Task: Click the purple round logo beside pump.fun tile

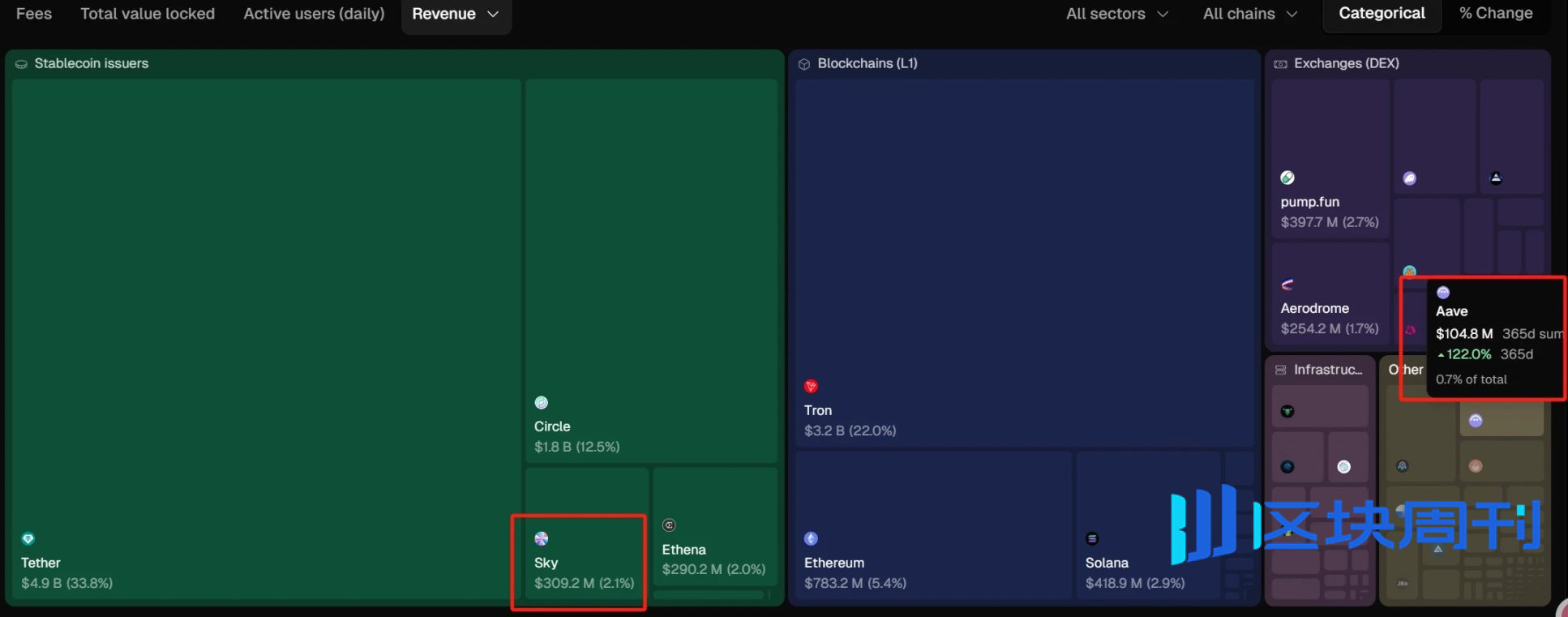Action: tap(1410, 178)
